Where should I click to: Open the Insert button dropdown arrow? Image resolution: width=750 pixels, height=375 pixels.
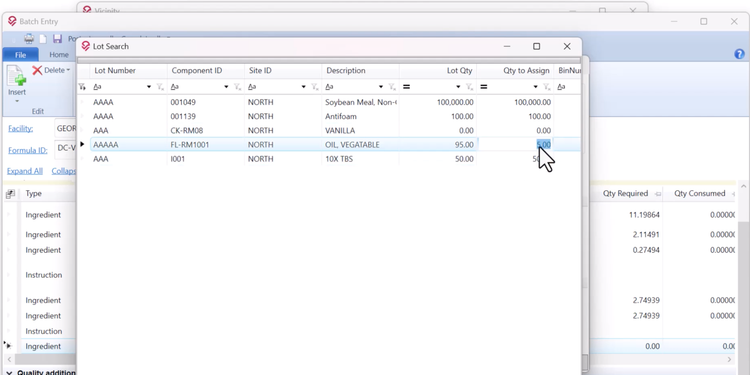tap(17, 101)
